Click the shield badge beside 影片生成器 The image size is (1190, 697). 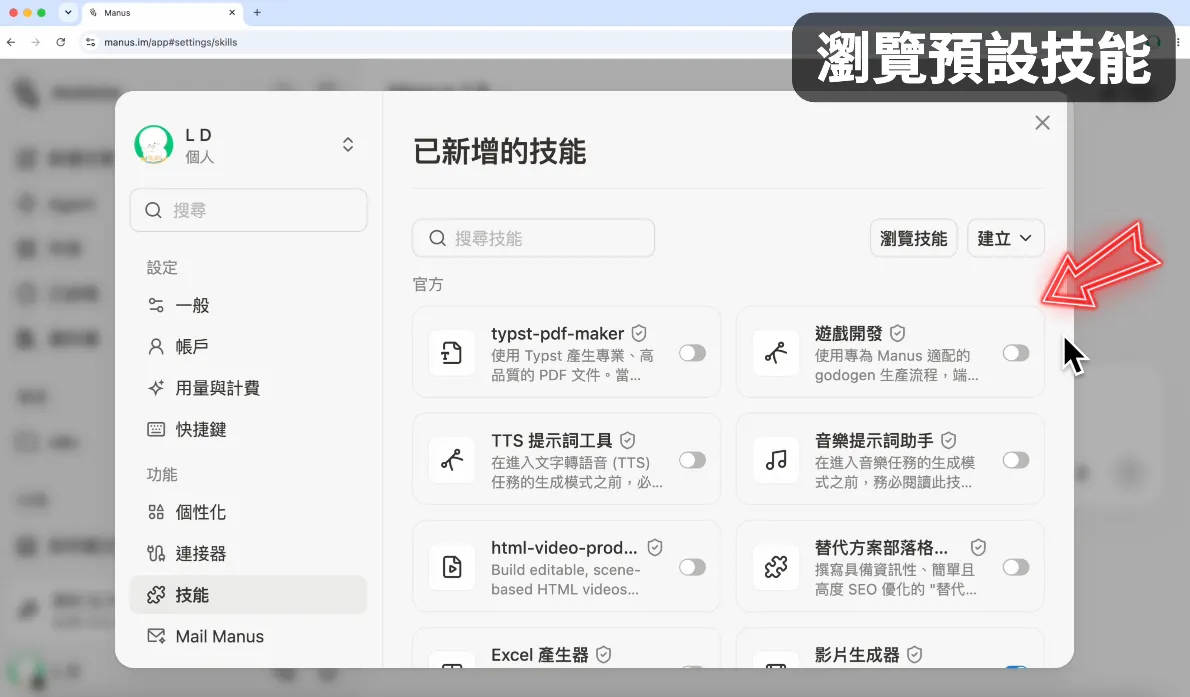point(915,654)
